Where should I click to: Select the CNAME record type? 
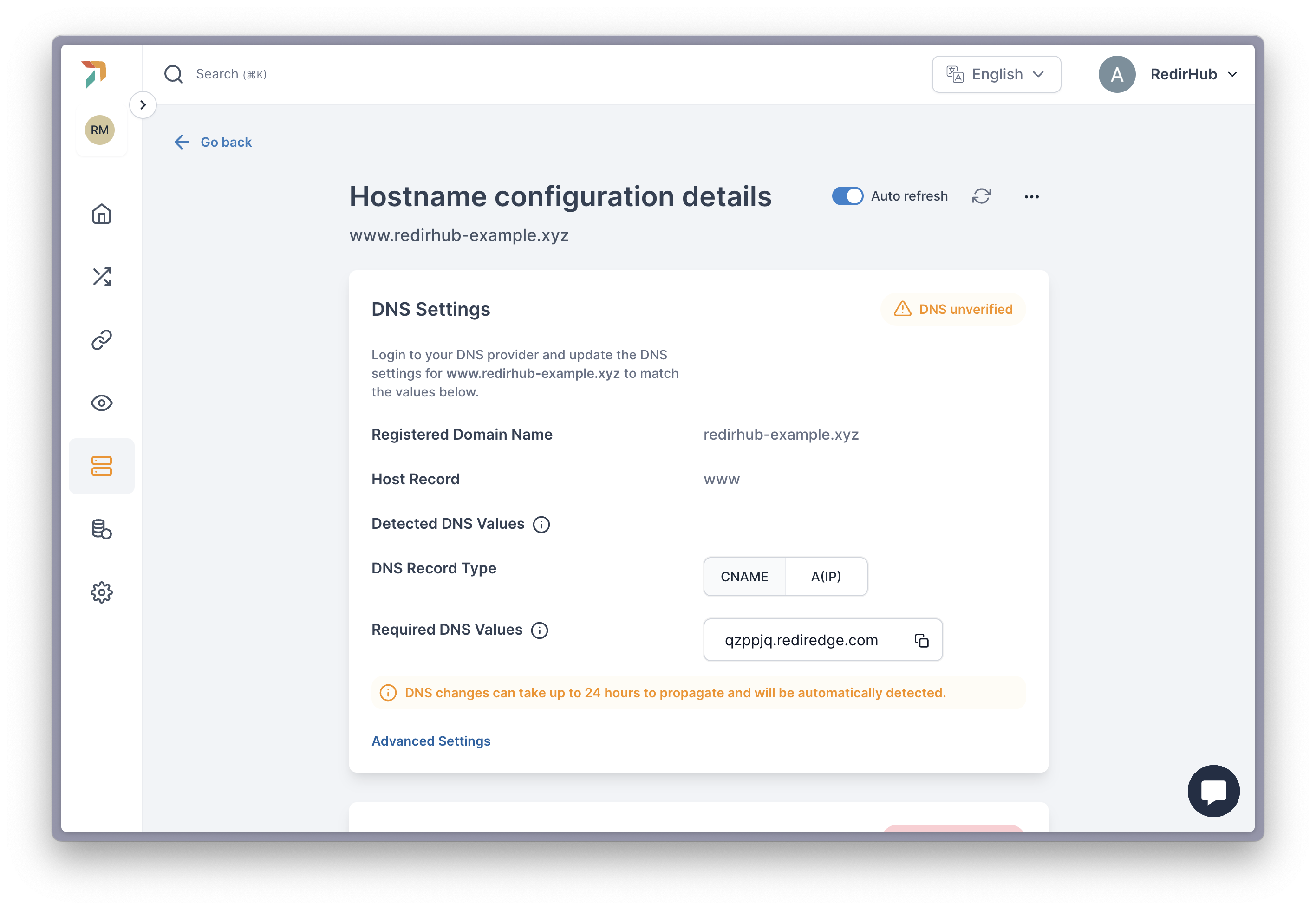744,577
